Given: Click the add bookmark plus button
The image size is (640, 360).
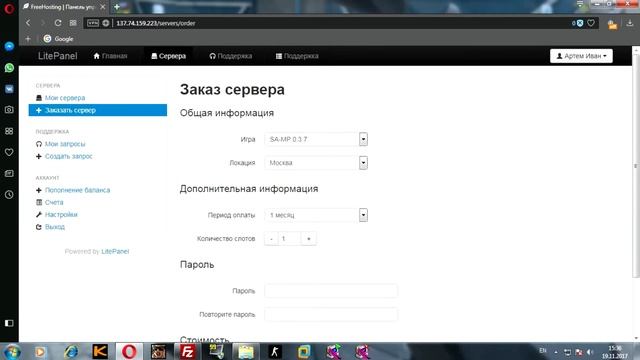Looking at the screenshot, I should 28,39.
